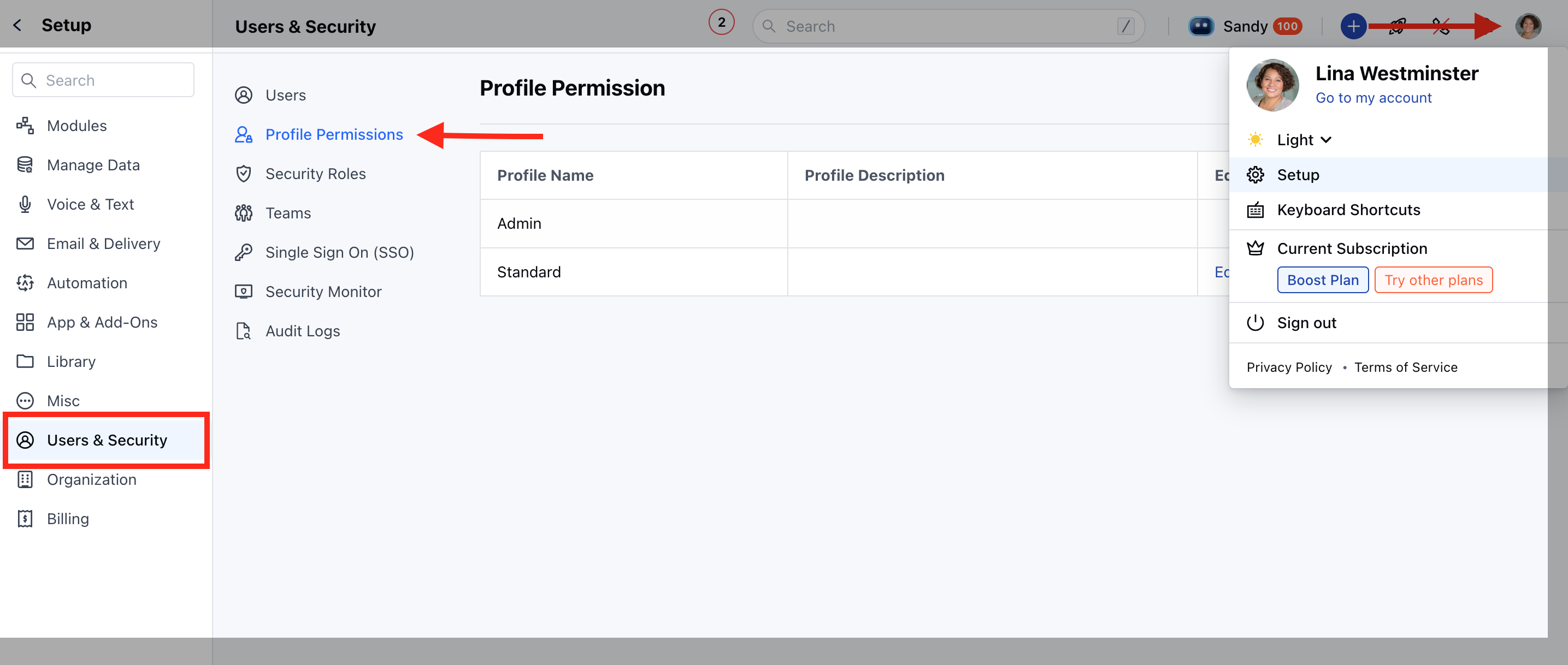Select Single Sign On (SSO) option
The width and height of the screenshot is (1568, 665).
339,252
